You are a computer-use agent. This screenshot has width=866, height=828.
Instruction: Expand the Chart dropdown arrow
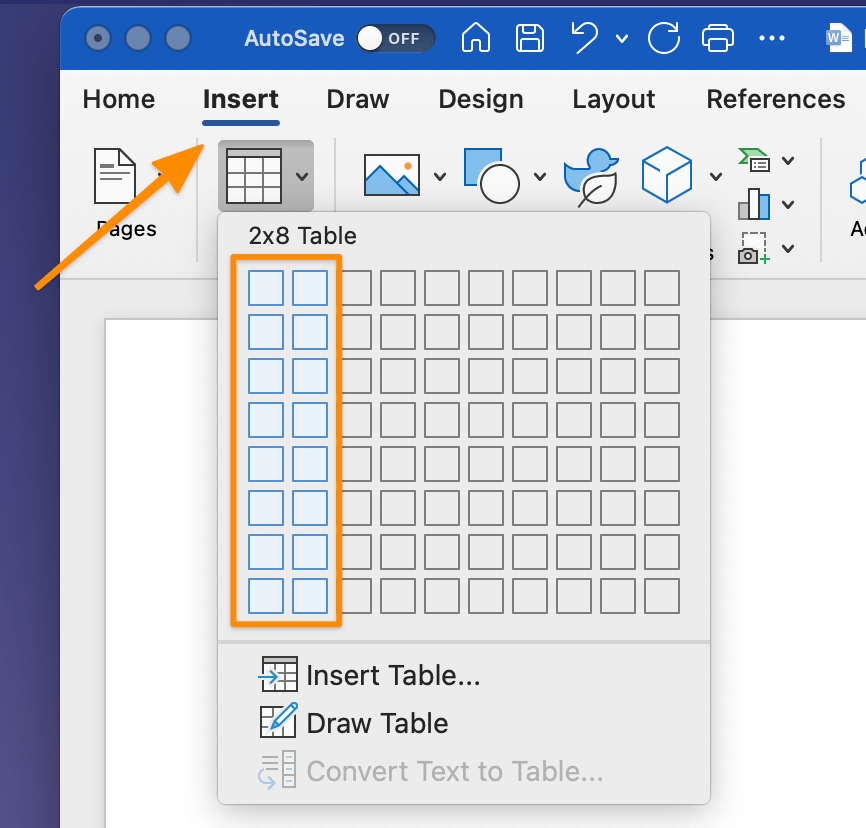pos(788,205)
